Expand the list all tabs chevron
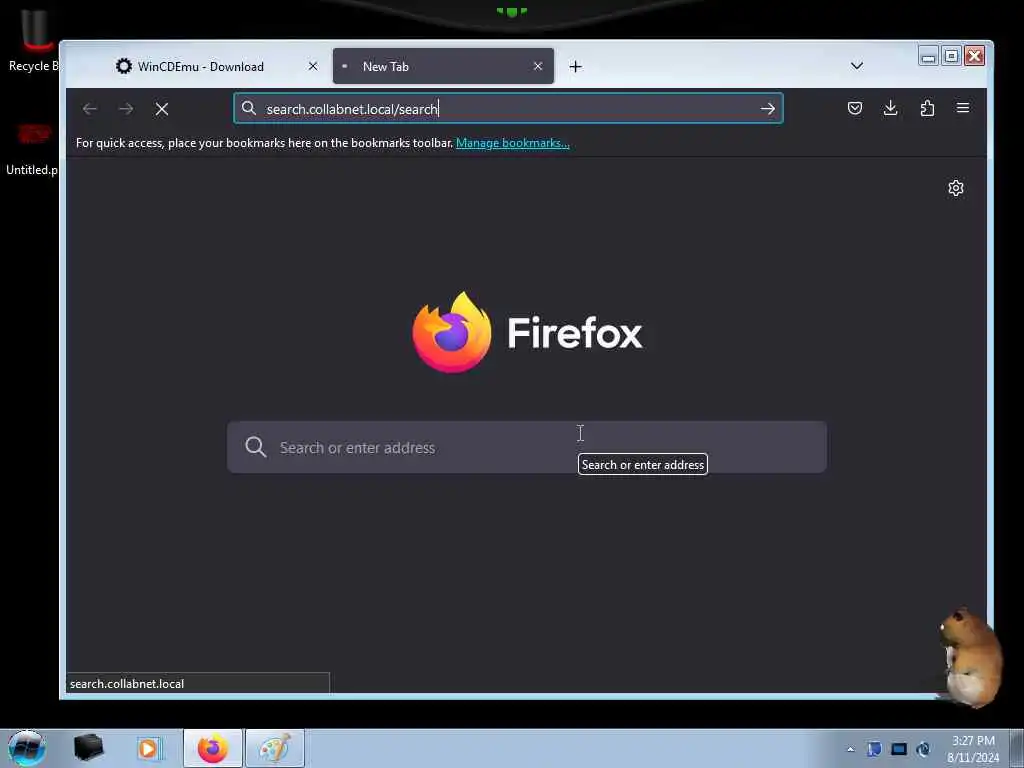Image resolution: width=1024 pixels, height=768 pixels. coord(857,66)
